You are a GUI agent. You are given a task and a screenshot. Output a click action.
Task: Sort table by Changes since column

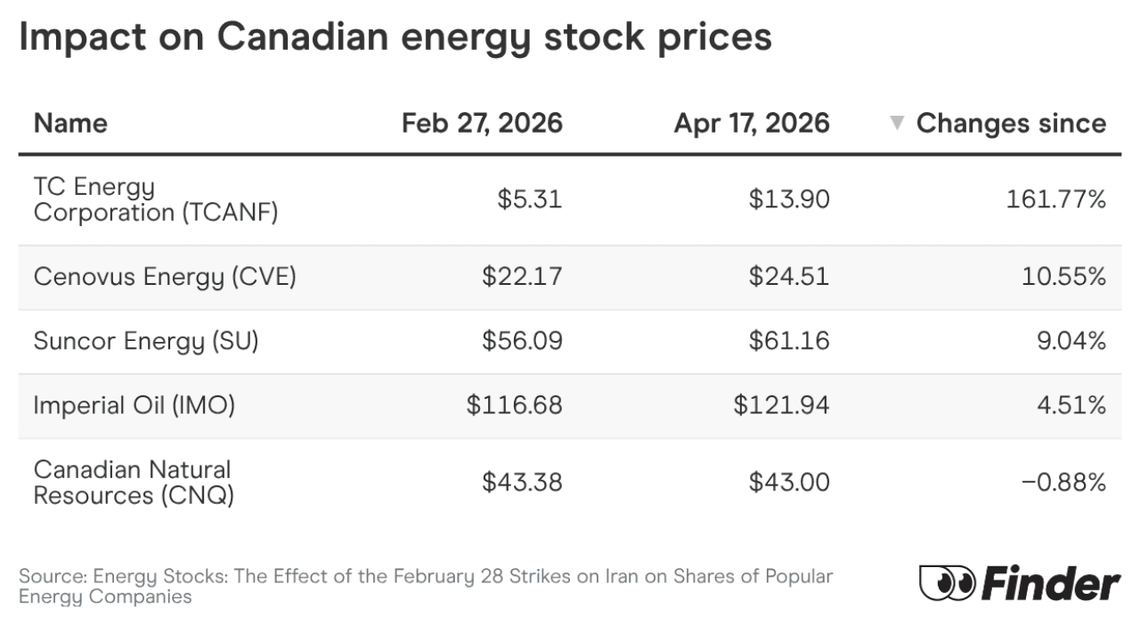(1010, 123)
